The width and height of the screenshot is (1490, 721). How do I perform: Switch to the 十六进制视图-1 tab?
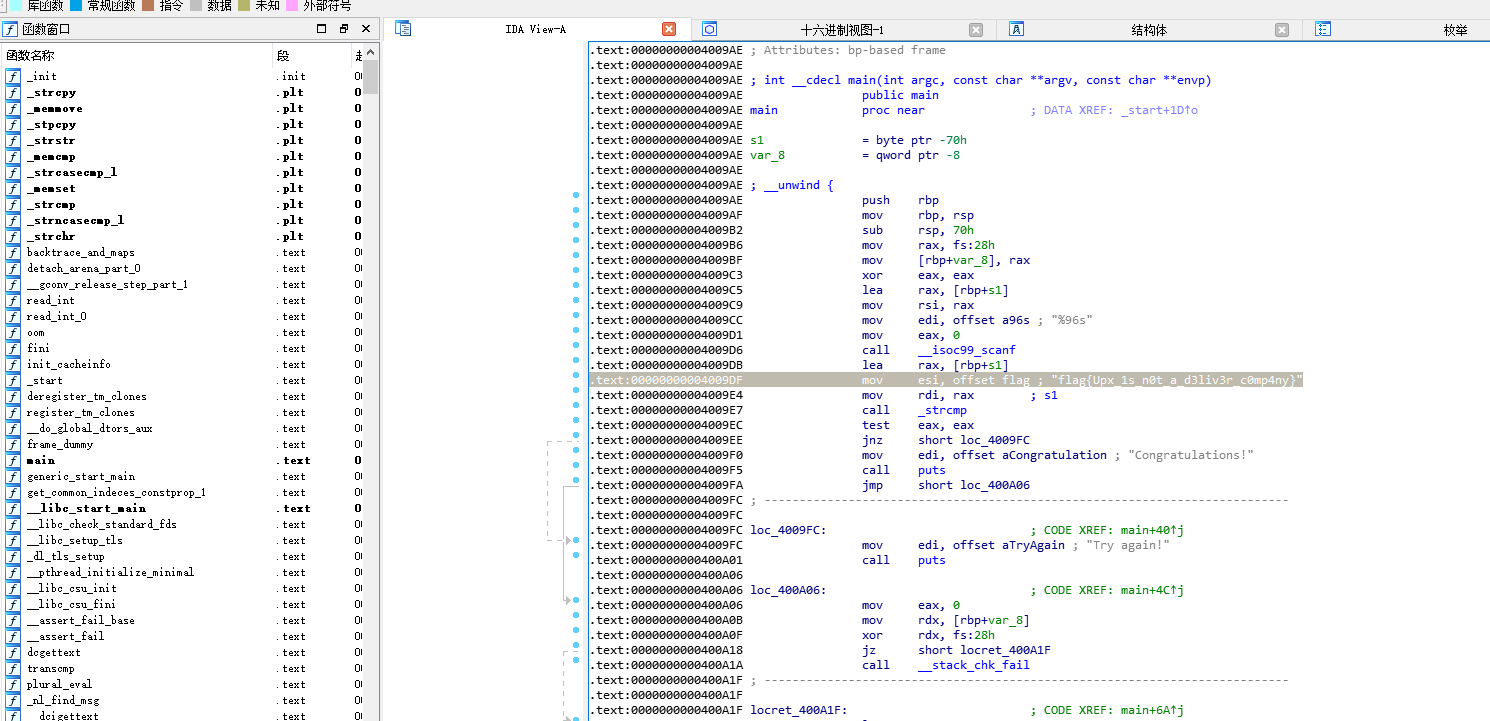click(841, 29)
